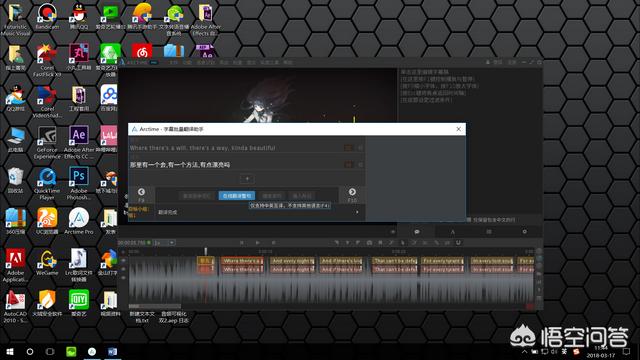The width and height of the screenshot is (640, 360).
Task: Show hidden system tray icons chevron
Action: pyautogui.click(x=524, y=351)
